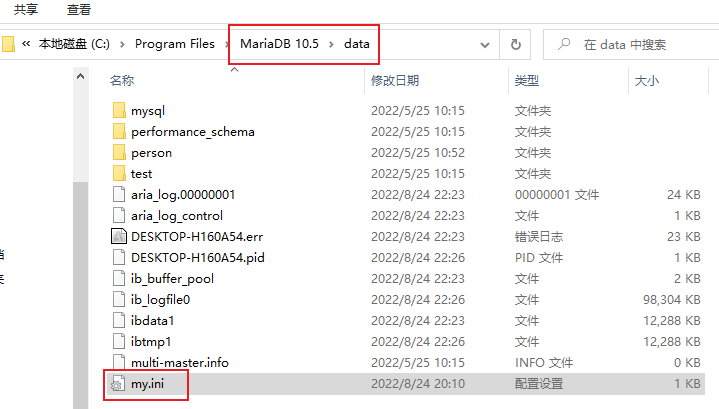Click 错误日志 type of the .err file

pos(539,237)
